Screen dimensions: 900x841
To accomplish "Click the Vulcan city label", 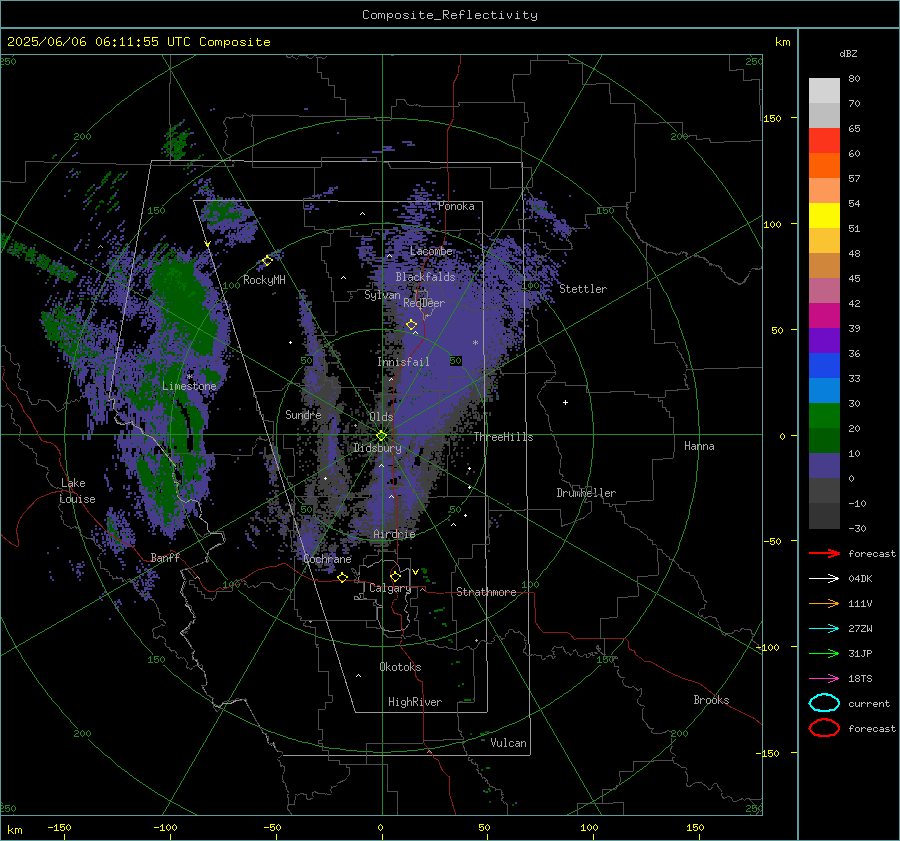I will pos(508,743).
